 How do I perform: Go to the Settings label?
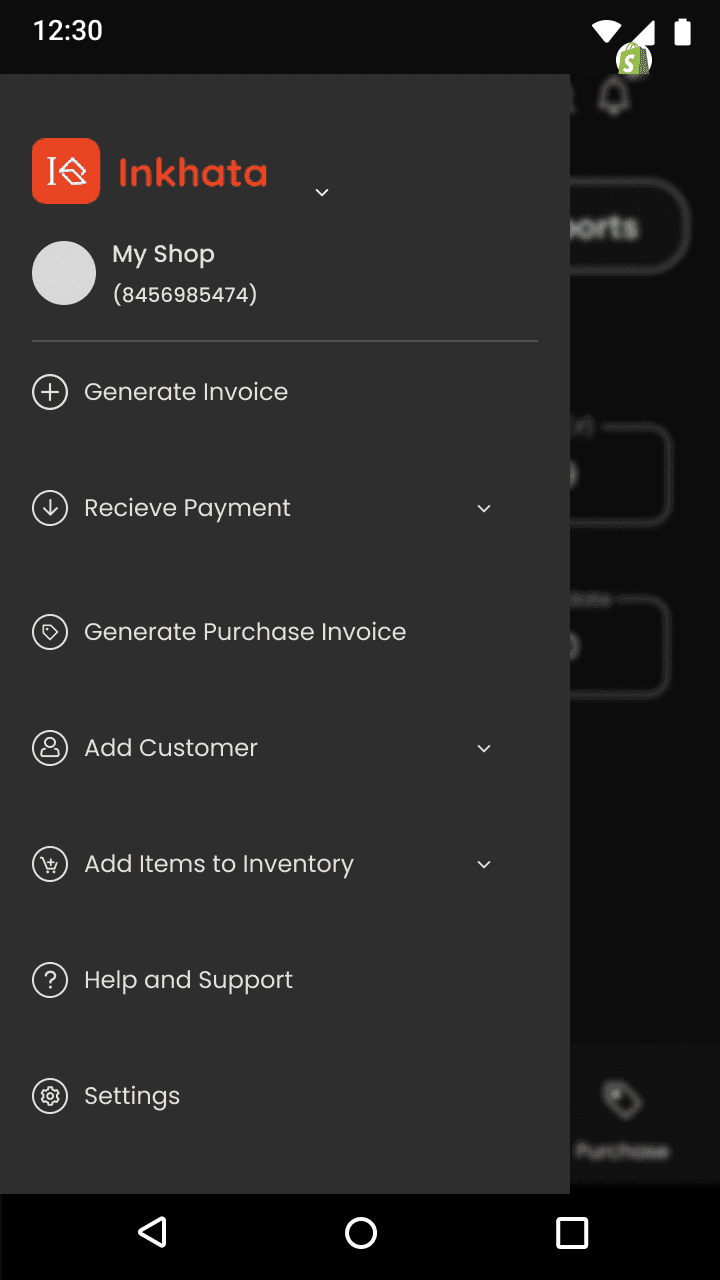[132, 1096]
